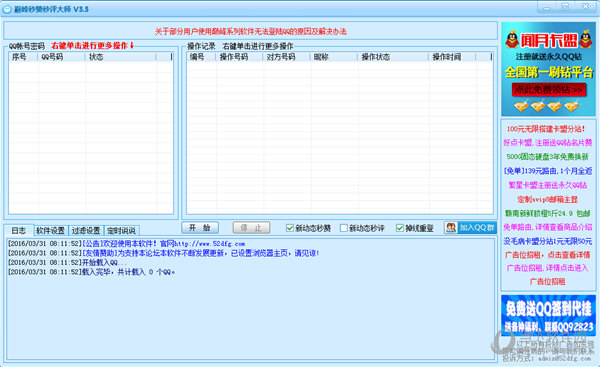
Task: Click the people icon on 加入QQ群
Action: [x=451, y=228]
